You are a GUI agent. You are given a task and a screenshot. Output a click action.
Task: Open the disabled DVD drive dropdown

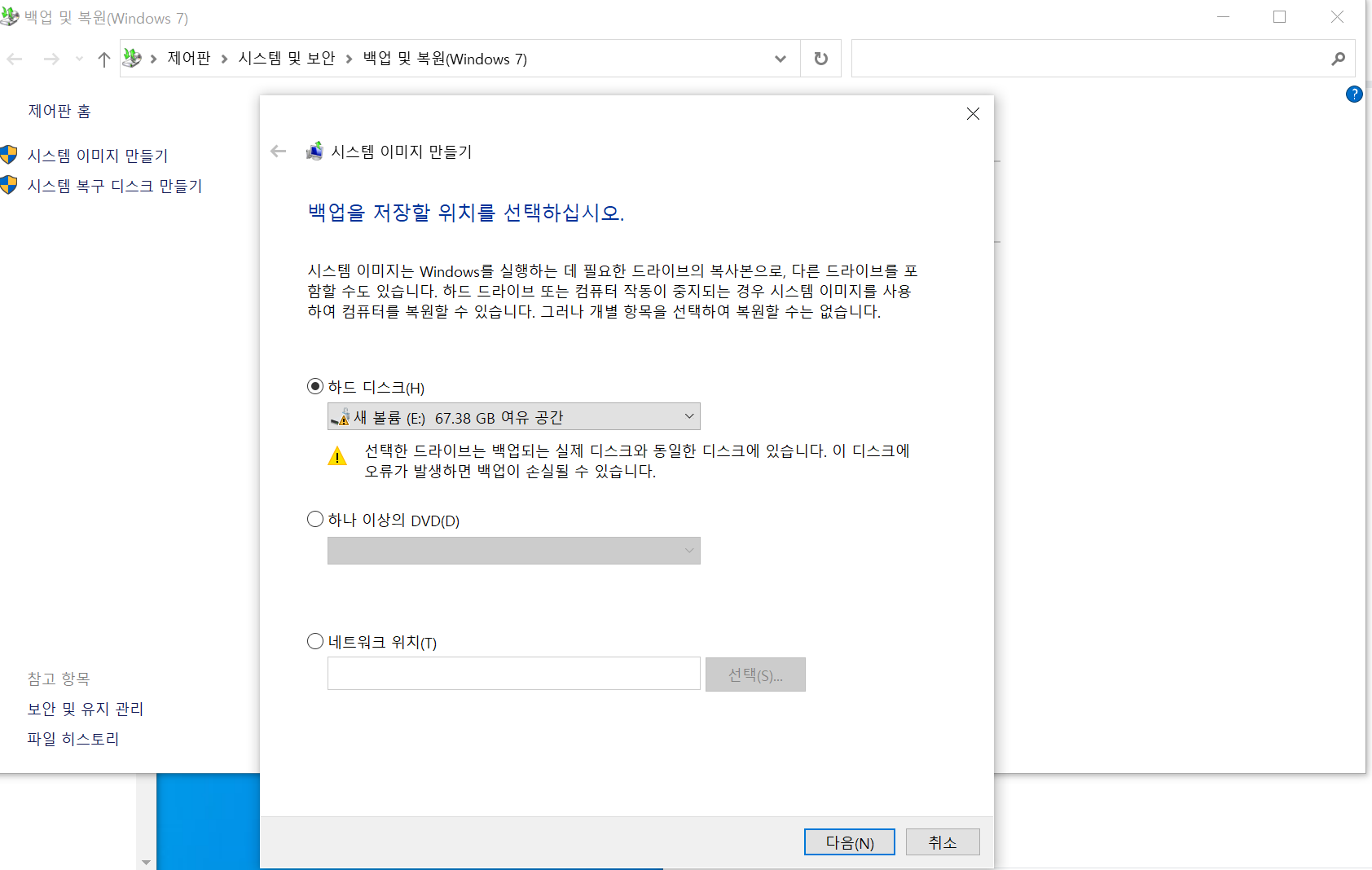(688, 551)
